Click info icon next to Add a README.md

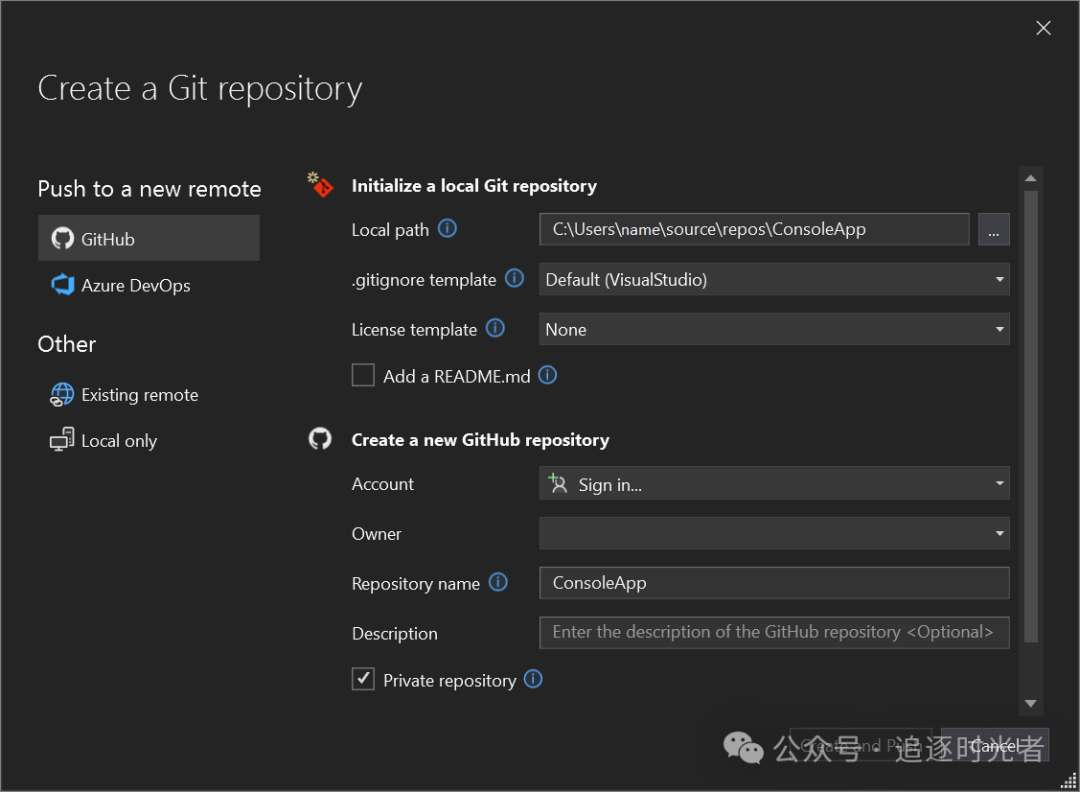coord(548,376)
